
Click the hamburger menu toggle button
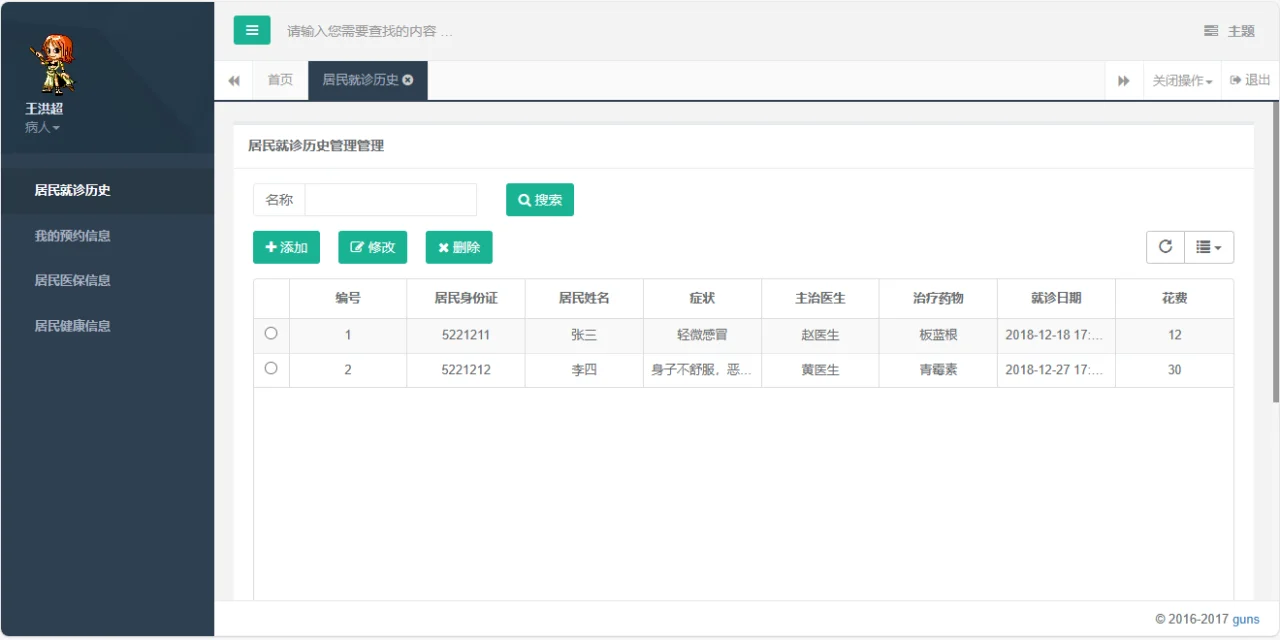[252, 30]
